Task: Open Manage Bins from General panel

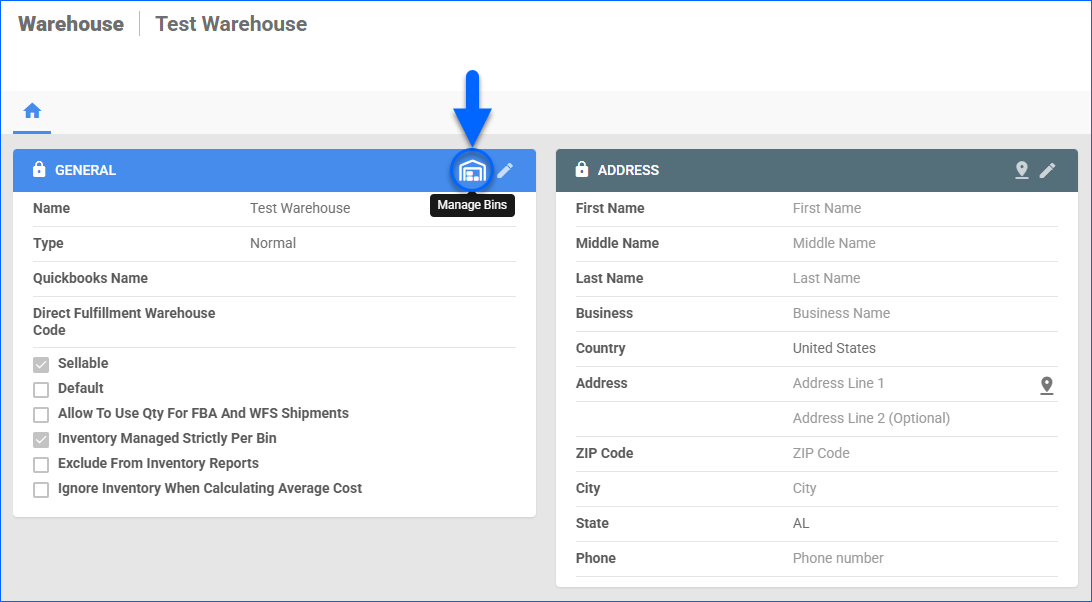Action: coord(472,171)
